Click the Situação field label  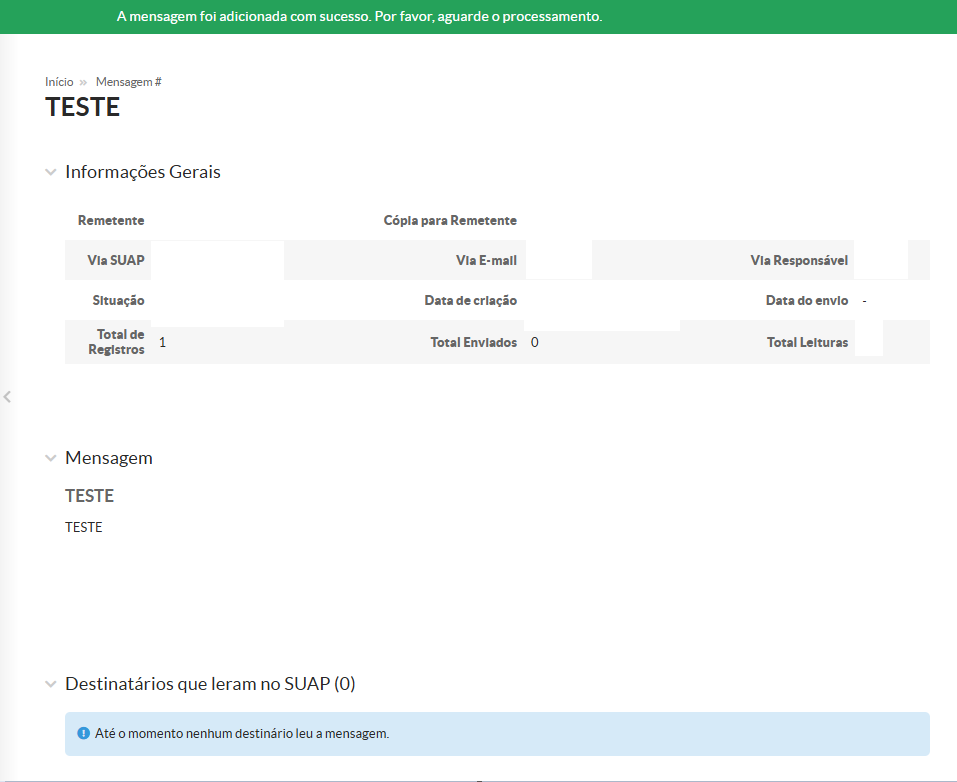click(x=118, y=300)
